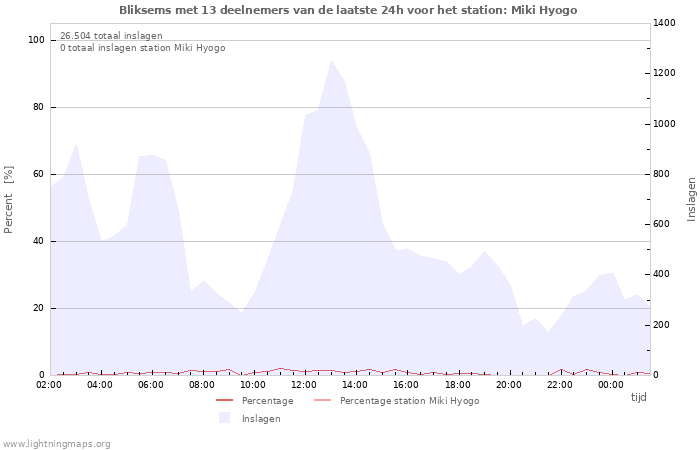Click the chart title about Miki Hyogo

348,10
